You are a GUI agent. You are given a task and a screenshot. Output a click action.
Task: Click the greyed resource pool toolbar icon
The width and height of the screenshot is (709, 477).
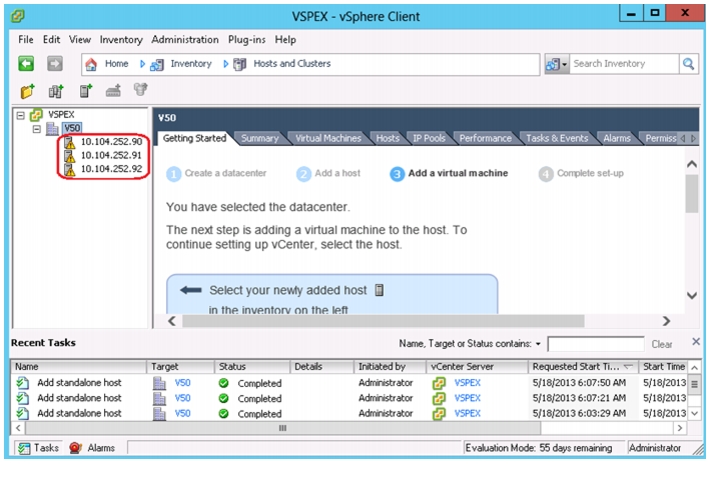[141, 90]
